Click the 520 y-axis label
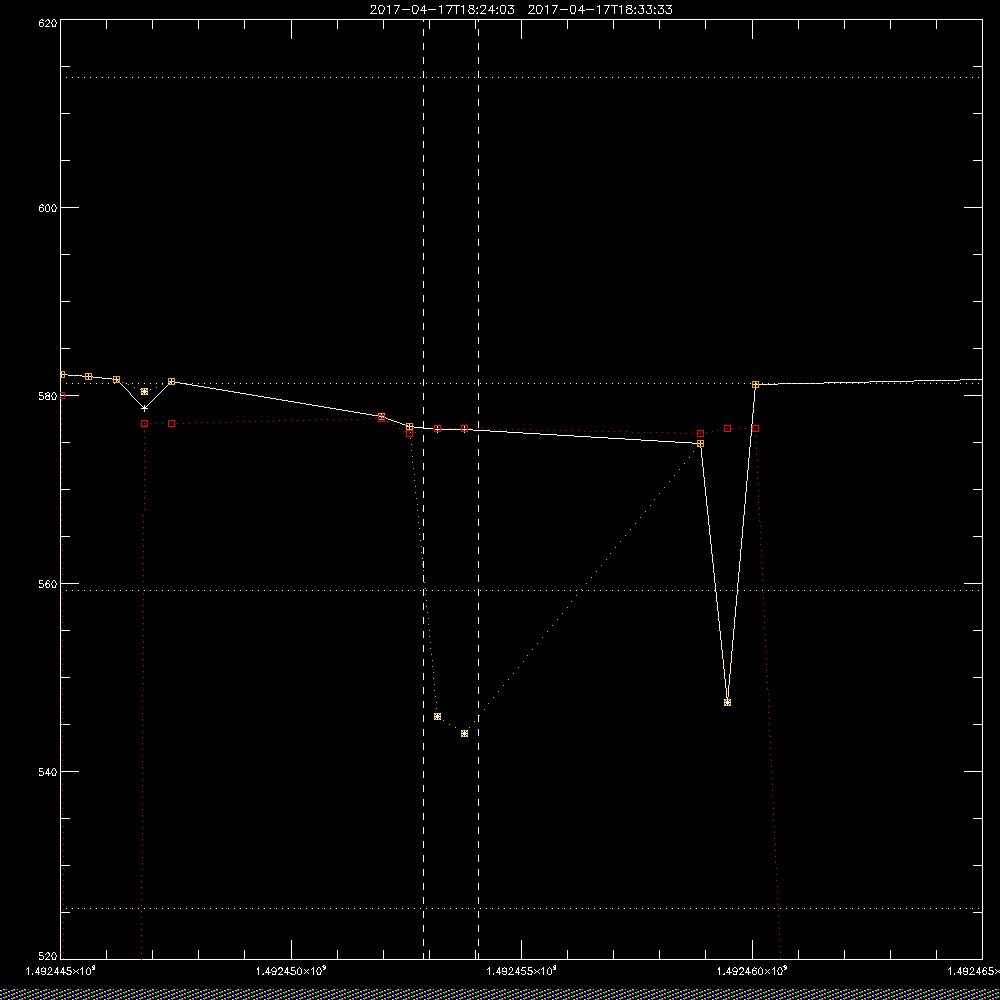The width and height of the screenshot is (1000, 1000). (48, 957)
